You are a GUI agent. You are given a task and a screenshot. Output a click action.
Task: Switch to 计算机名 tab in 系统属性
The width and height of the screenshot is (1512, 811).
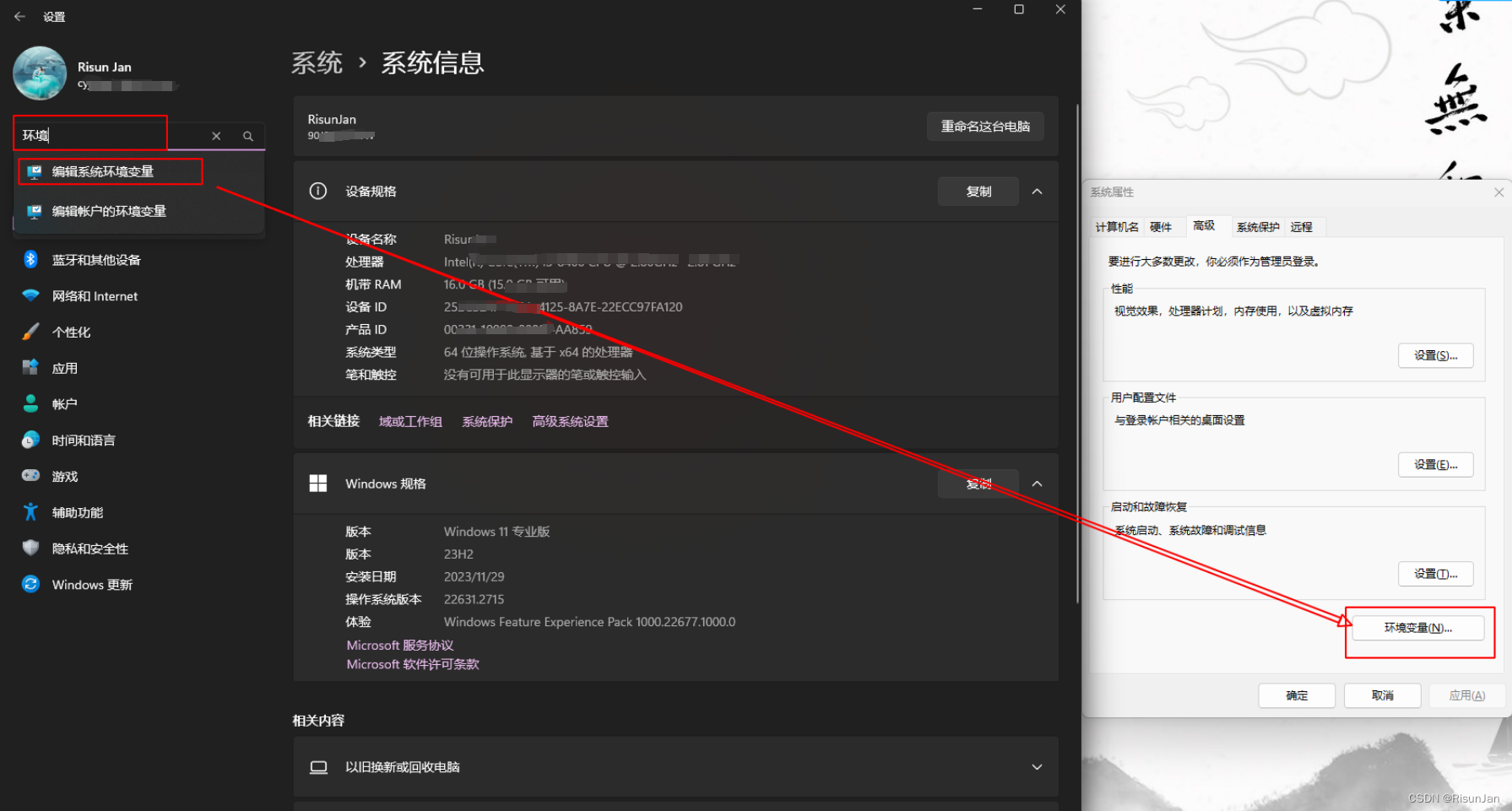click(1117, 227)
